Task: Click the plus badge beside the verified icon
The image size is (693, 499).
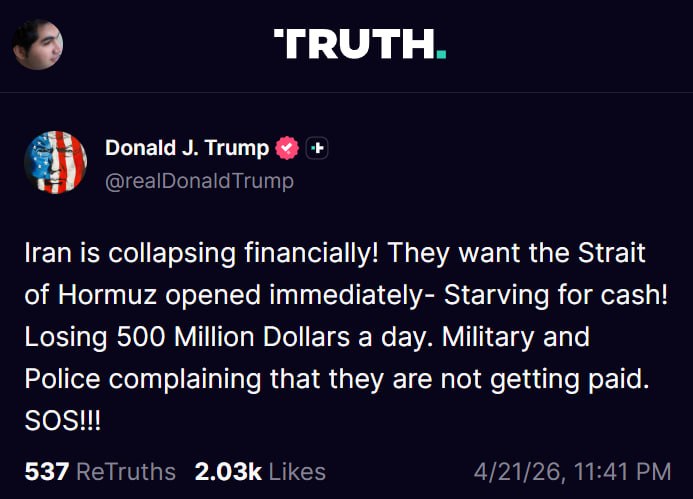Action: (317, 148)
